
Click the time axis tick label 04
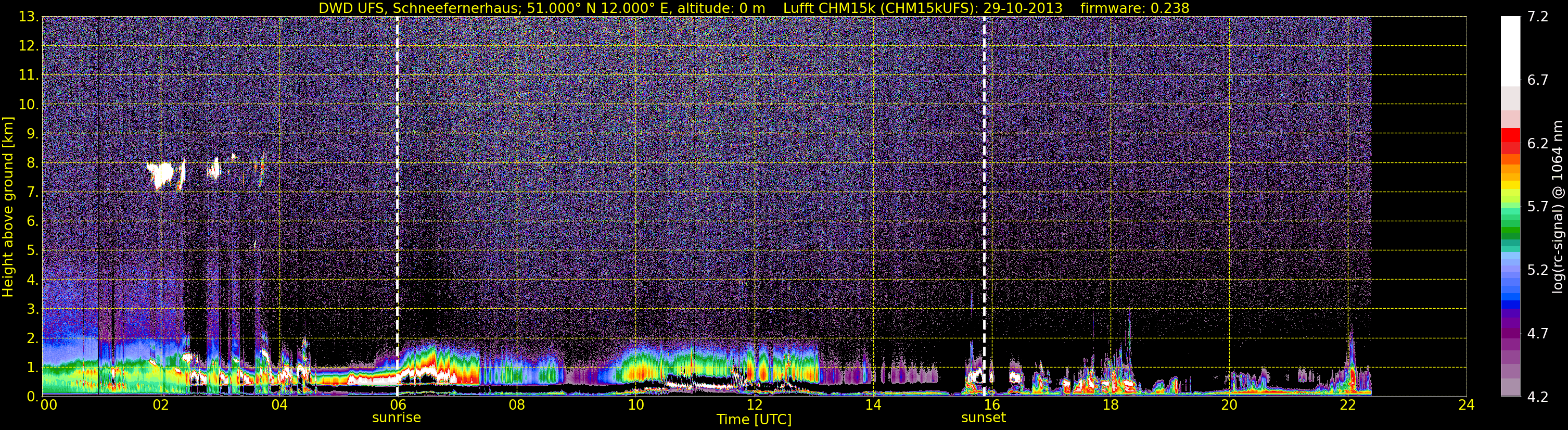click(x=279, y=406)
